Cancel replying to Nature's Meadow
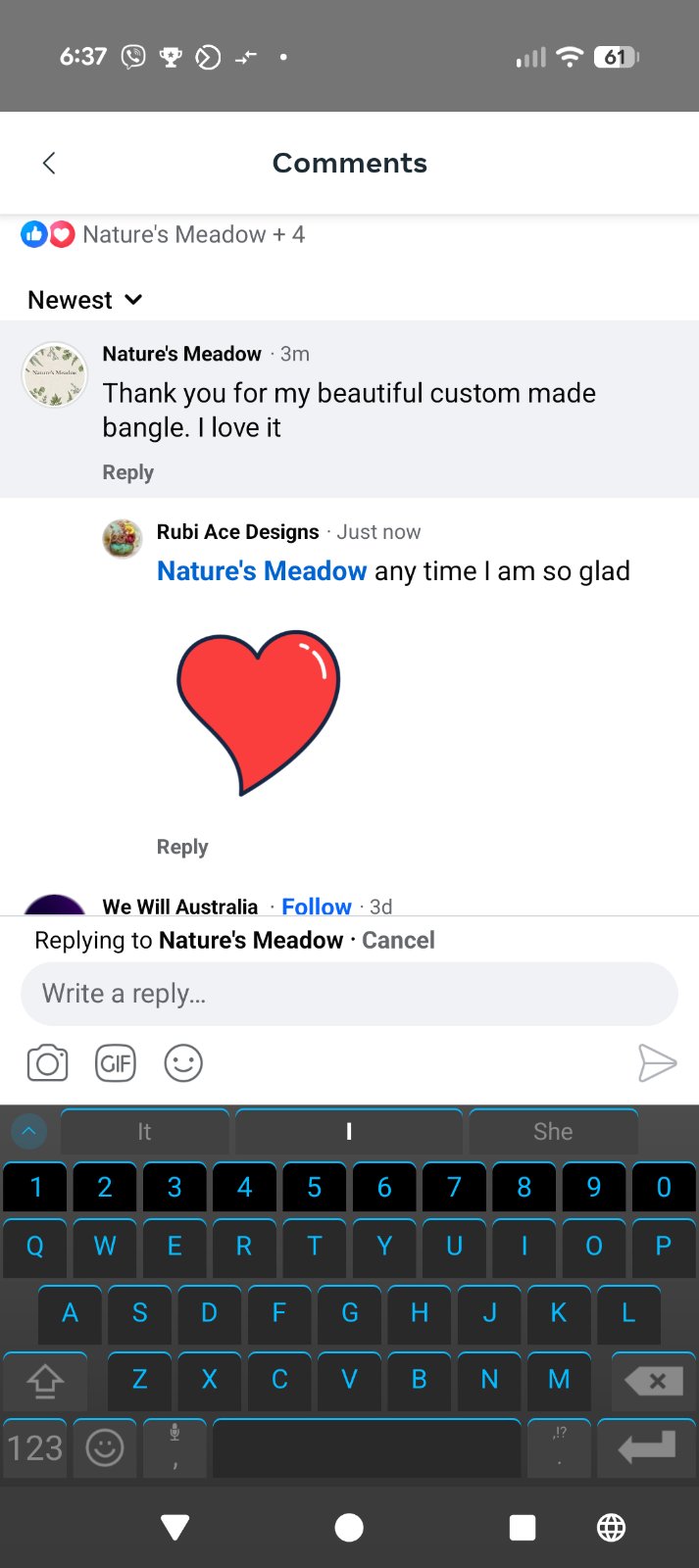 point(398,941)
